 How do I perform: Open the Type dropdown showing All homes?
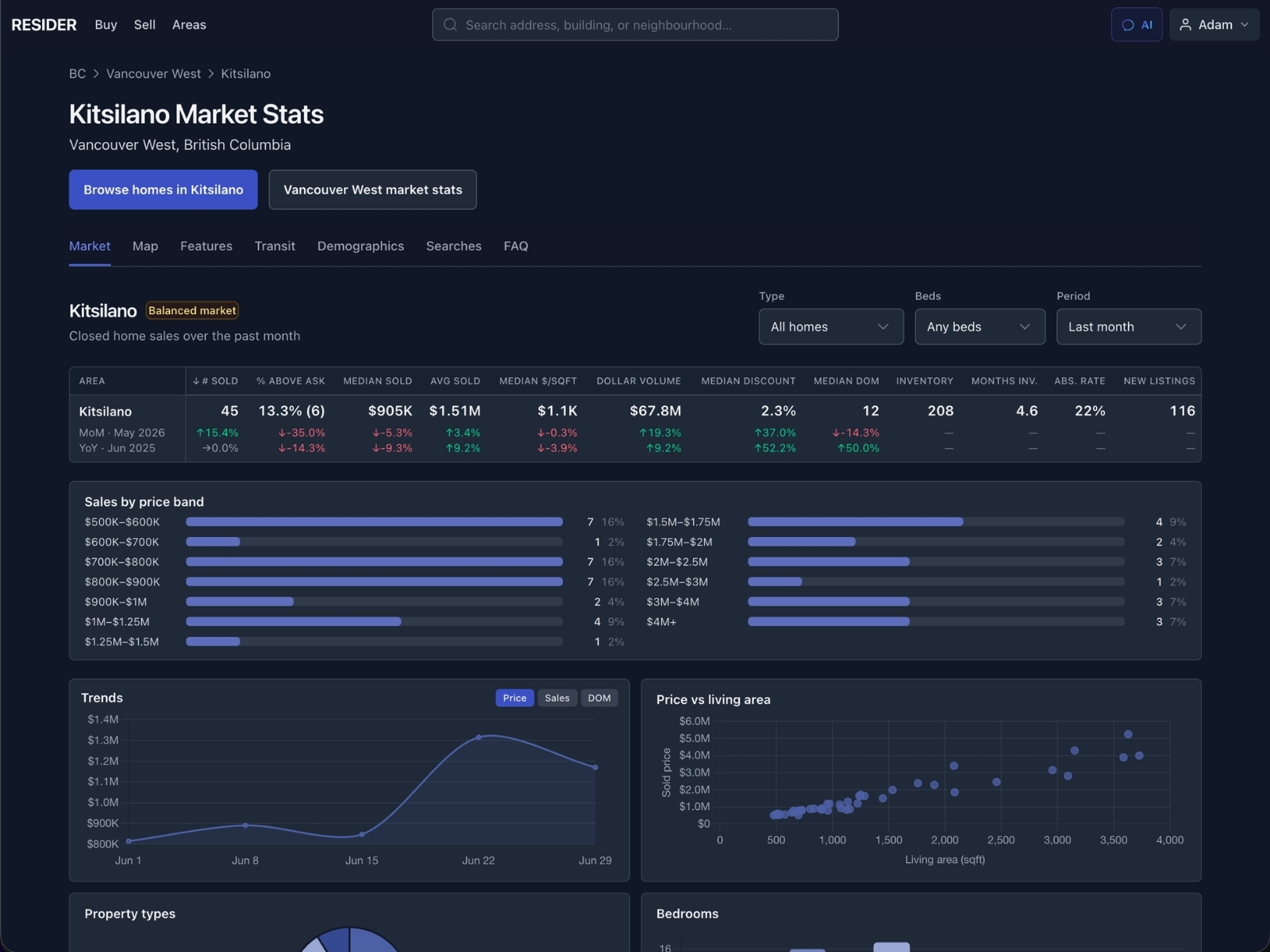[x=831, y=327]
